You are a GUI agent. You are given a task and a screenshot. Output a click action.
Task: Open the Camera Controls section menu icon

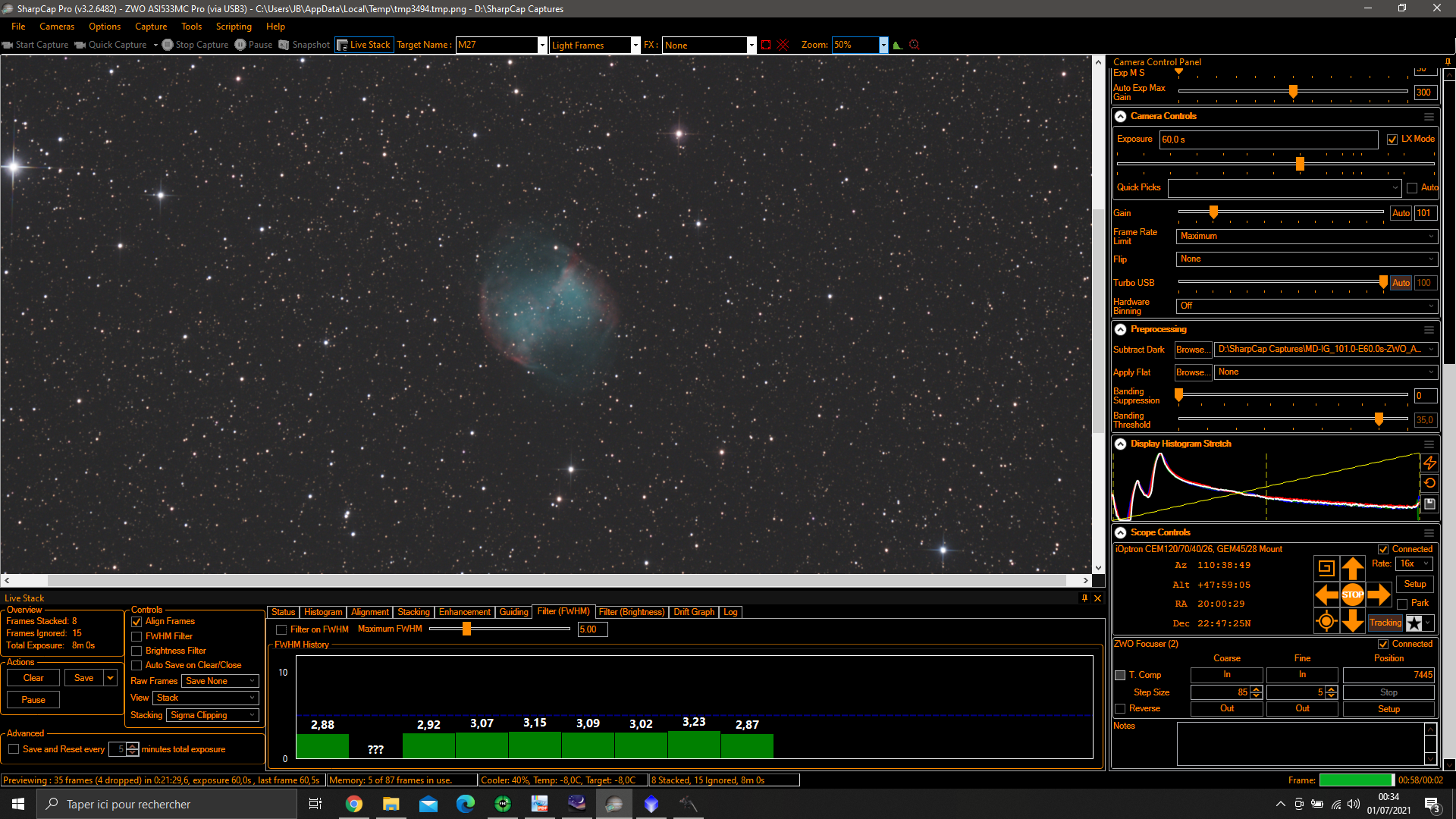(x=1429, y=117)
